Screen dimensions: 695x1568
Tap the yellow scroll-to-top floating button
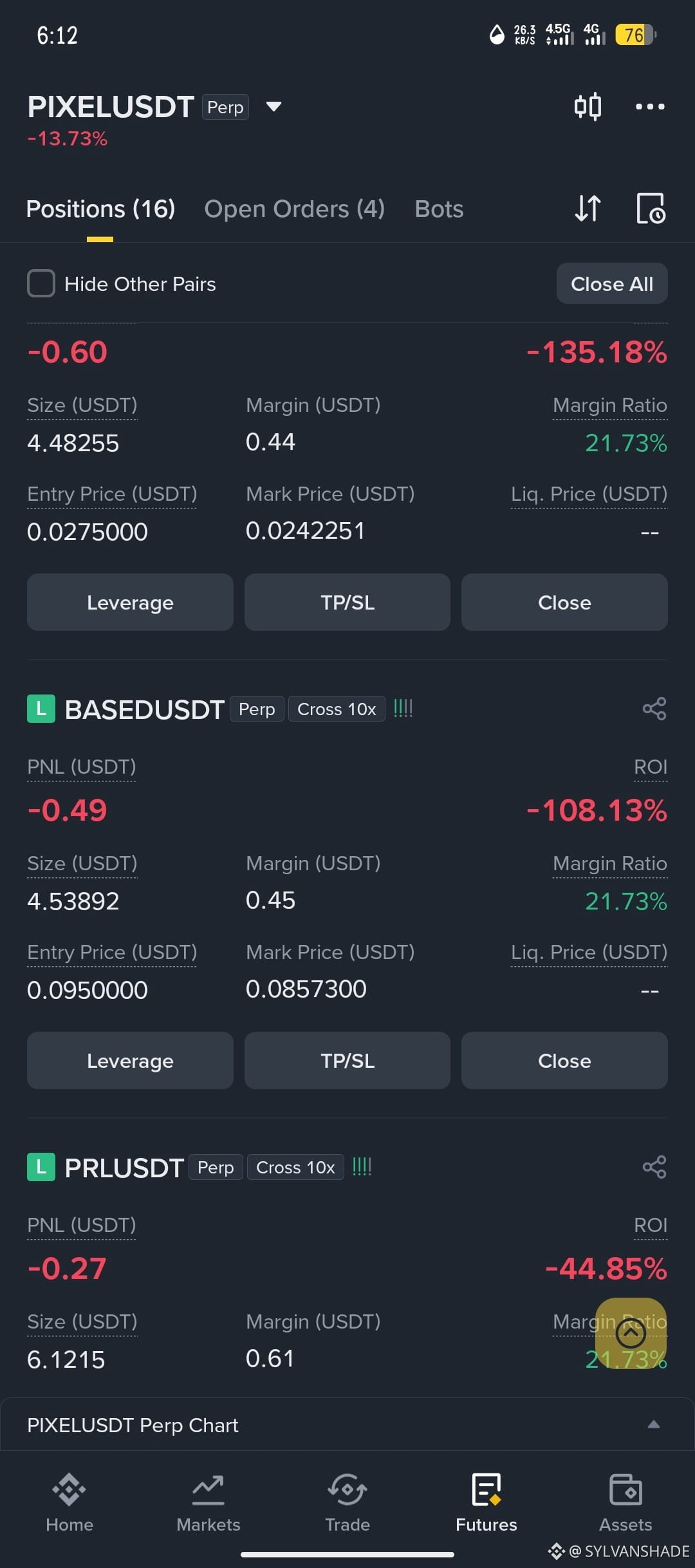tap(631, 1333)
